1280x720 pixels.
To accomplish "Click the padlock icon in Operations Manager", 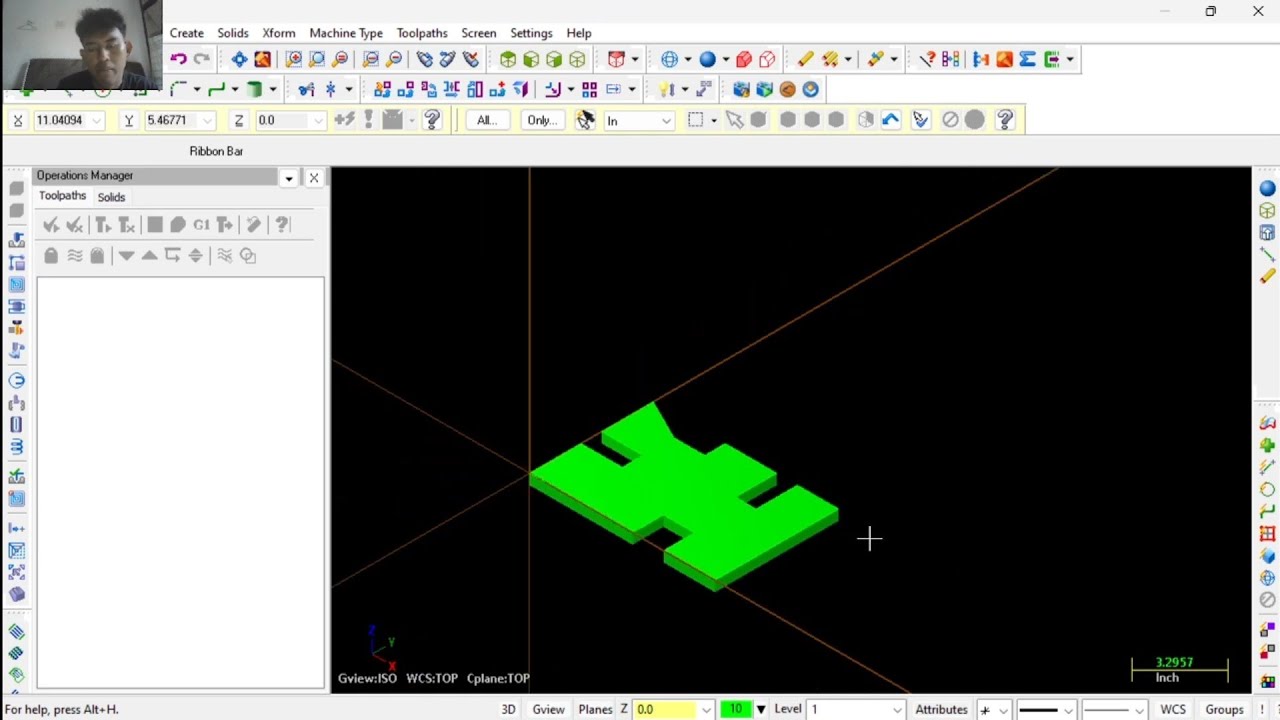I will tap(51, 256).
